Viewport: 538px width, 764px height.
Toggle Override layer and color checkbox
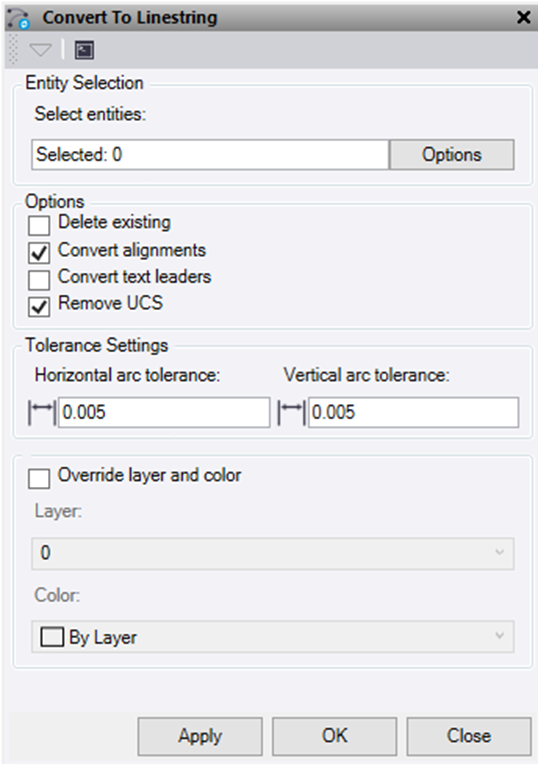39,478
